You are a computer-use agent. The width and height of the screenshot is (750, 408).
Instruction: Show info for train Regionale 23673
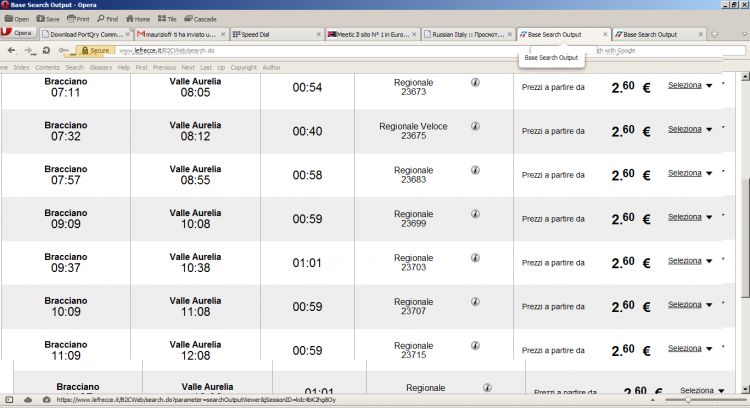pos(475,84)
